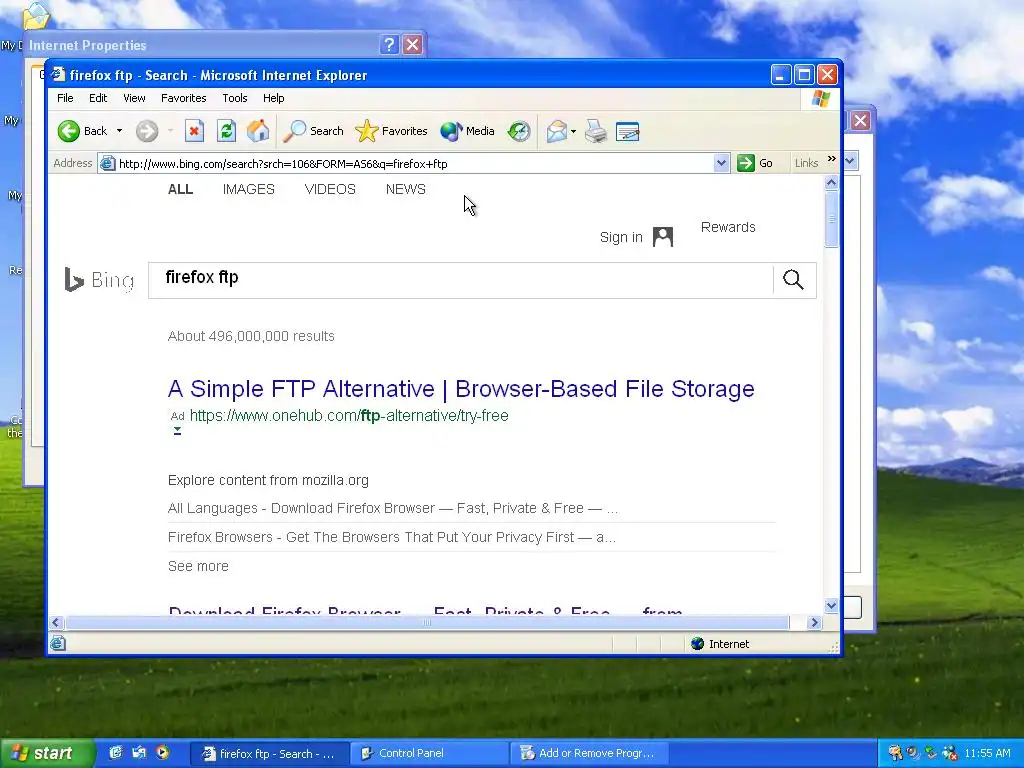
Task: Click the Go button beside address bar
Action: point(755,163)
